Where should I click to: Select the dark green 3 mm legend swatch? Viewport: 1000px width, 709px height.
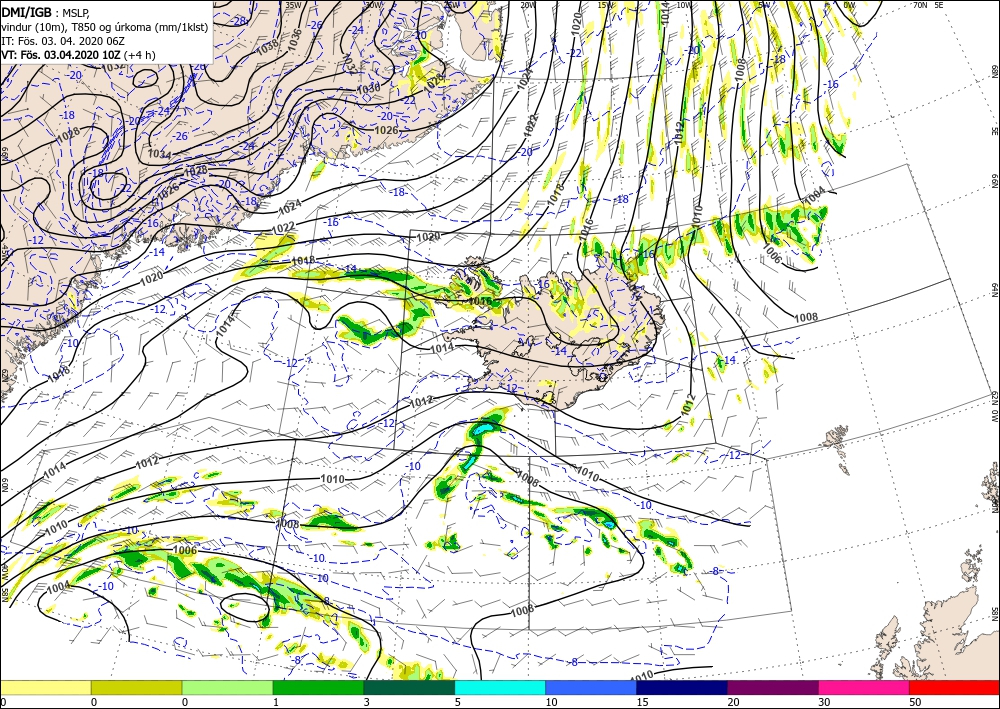click(x=409, y=687)
